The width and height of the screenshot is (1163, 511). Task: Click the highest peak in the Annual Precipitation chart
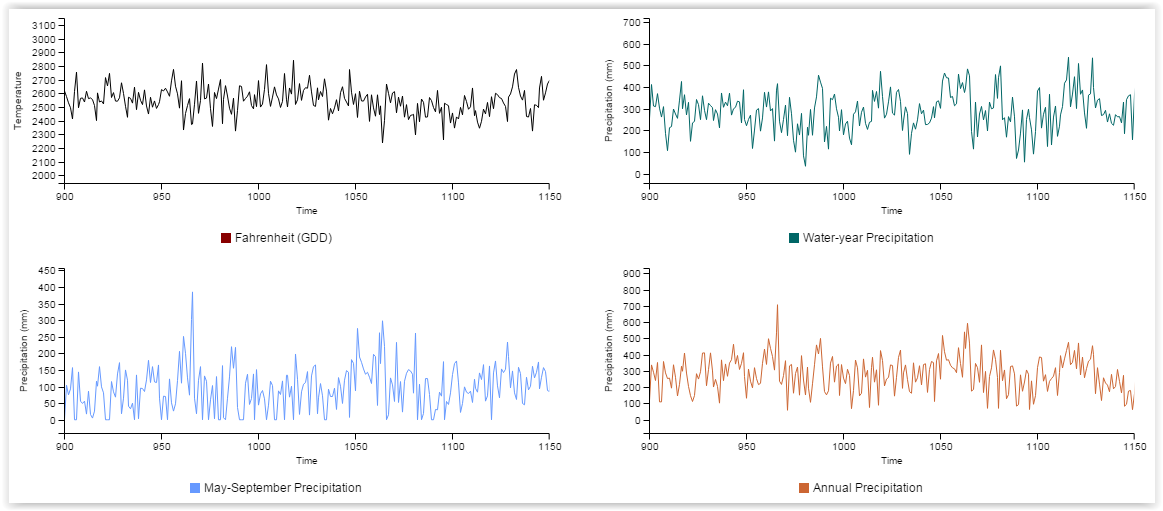[777, 305]
